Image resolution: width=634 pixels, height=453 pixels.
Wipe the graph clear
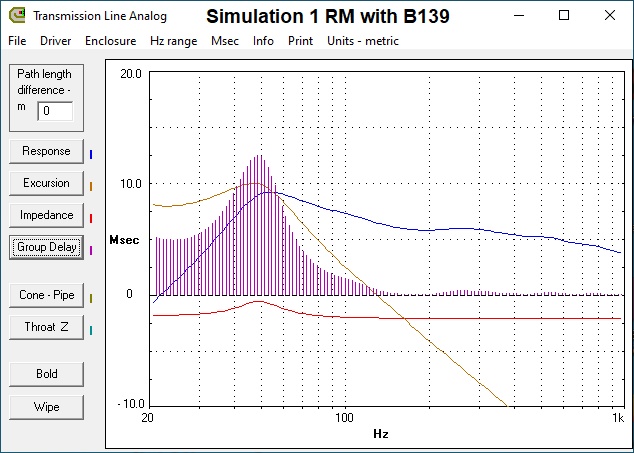[46, 407]
